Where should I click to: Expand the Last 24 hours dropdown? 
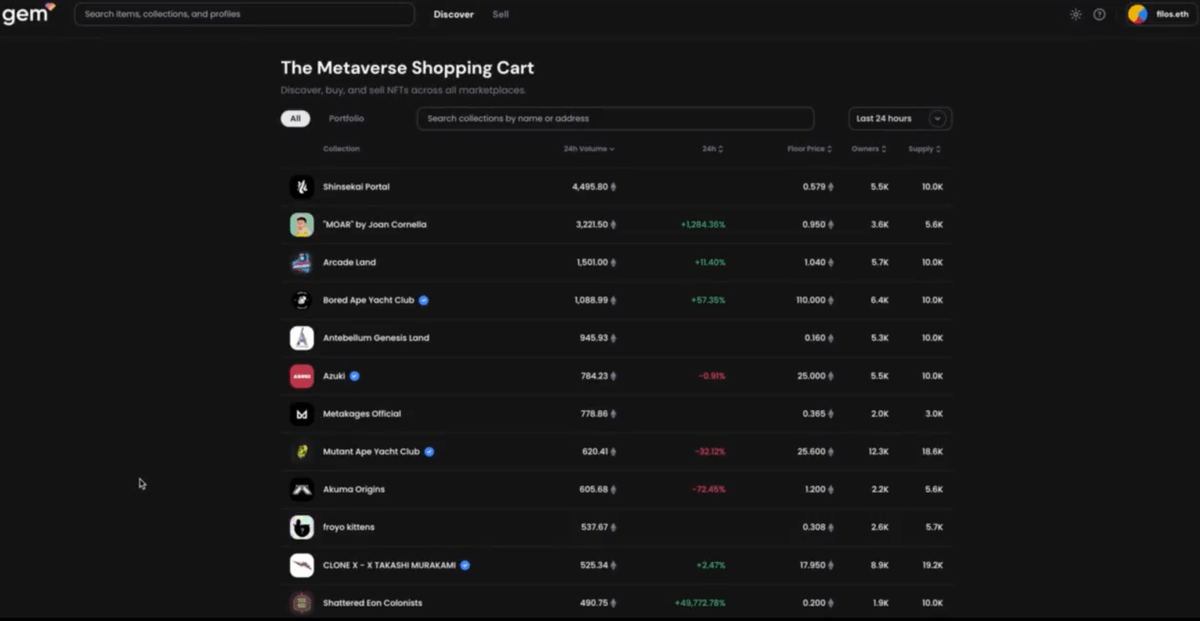(x=899, y=119)
